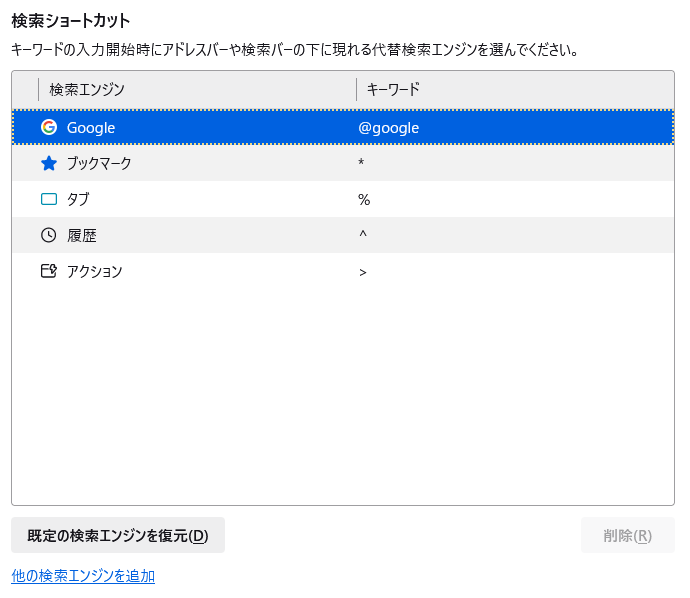This screenshot has height=598, width=690.
Task: Click the タブ rectangle icon
Action: 49,199
